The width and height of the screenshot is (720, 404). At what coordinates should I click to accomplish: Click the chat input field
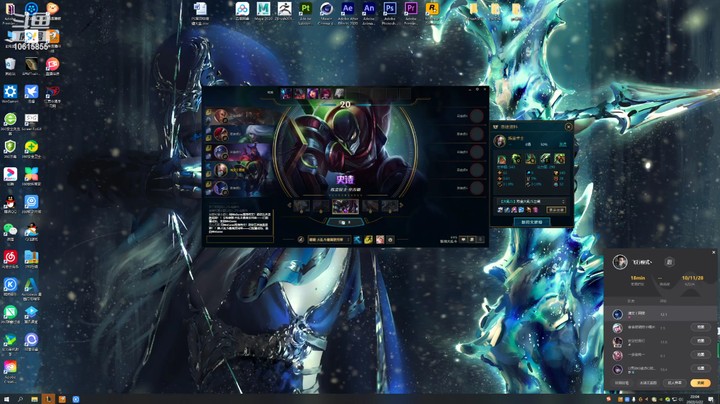(x=240, y=239)
